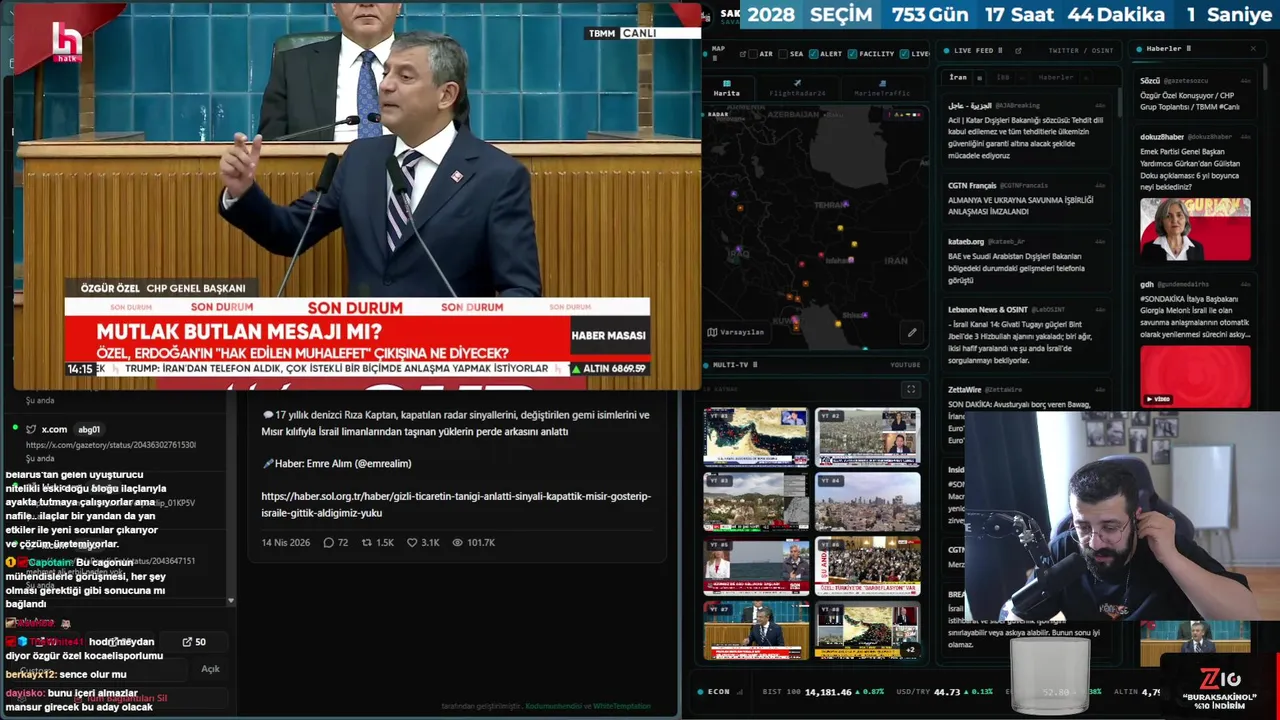Switch to the MarineTraffic tab

pos(882,88)
